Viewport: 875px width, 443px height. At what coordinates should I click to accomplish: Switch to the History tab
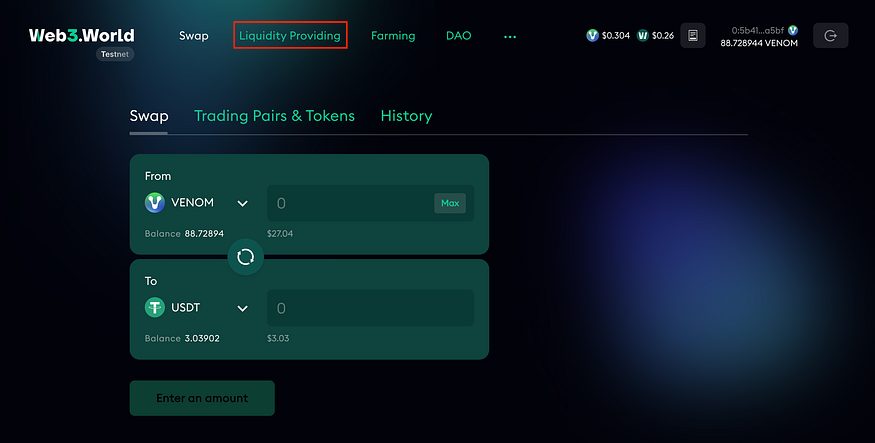406,116
